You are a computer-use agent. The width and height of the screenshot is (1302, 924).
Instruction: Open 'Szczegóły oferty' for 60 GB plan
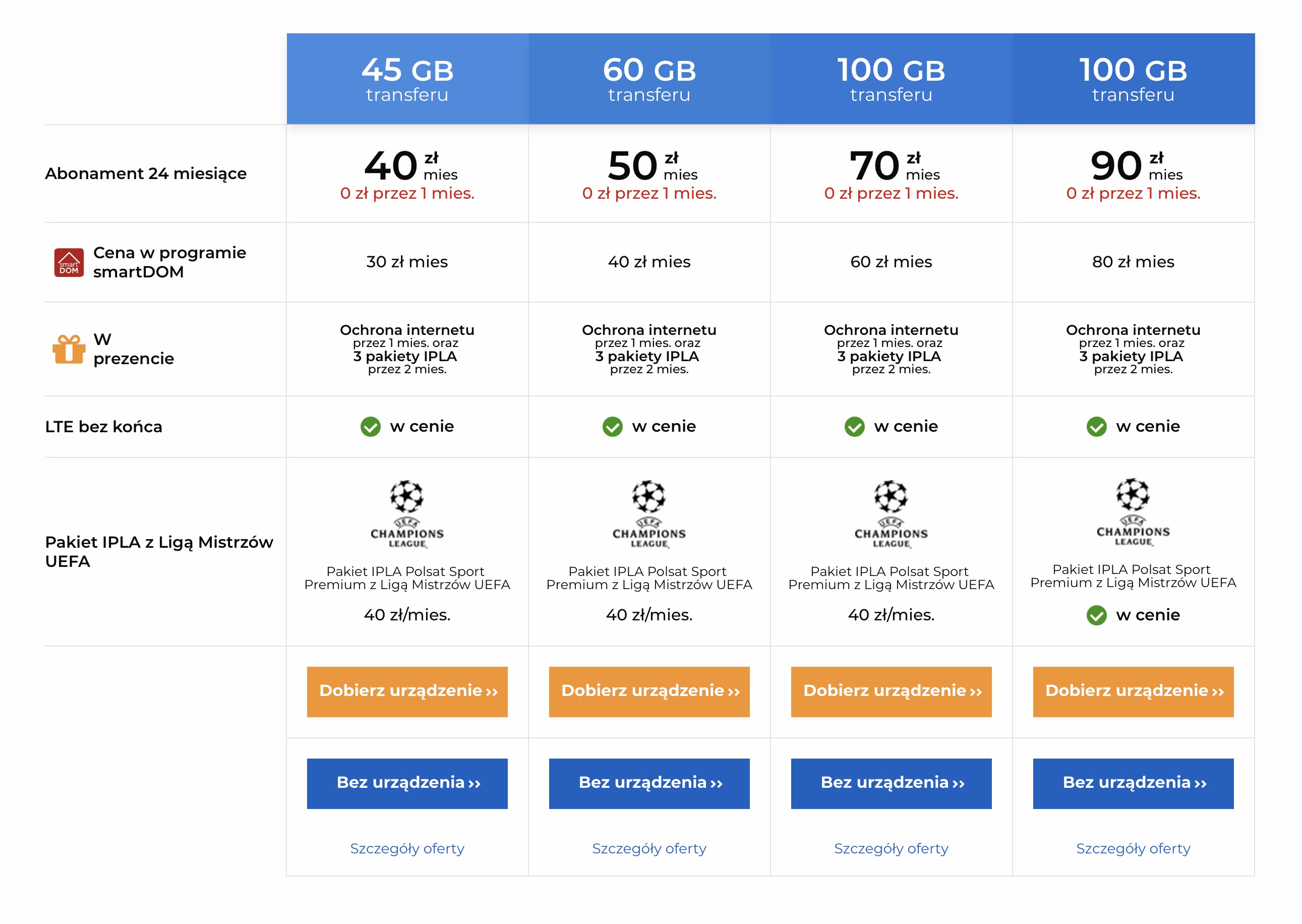click(x=649, y=848)
